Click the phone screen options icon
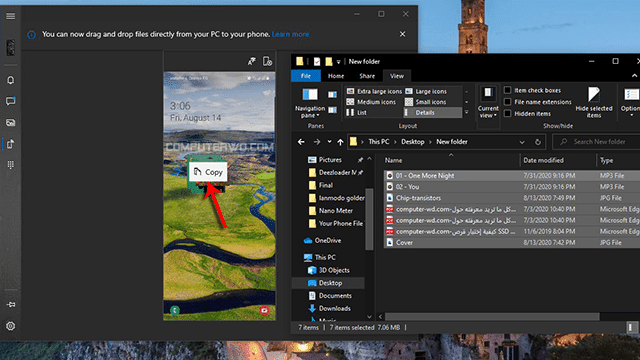The image size is (640, 360). pyautogui.click(x=267, y=61)
